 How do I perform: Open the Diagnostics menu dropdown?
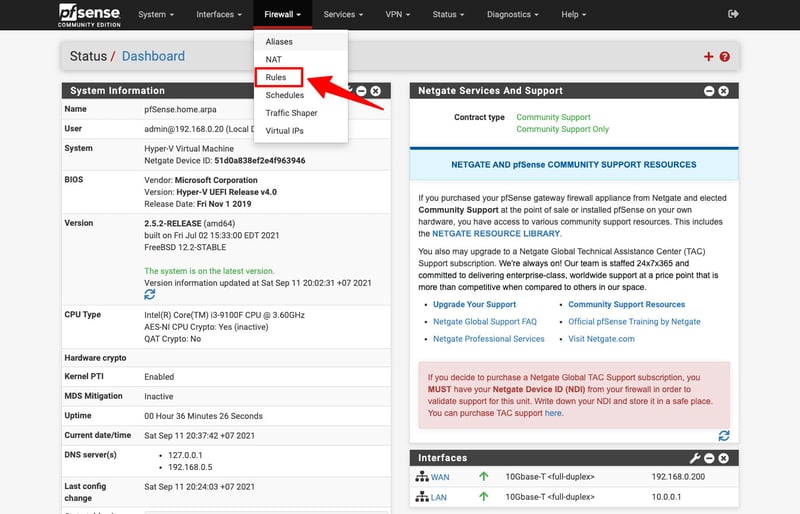[x=512, y=14]
